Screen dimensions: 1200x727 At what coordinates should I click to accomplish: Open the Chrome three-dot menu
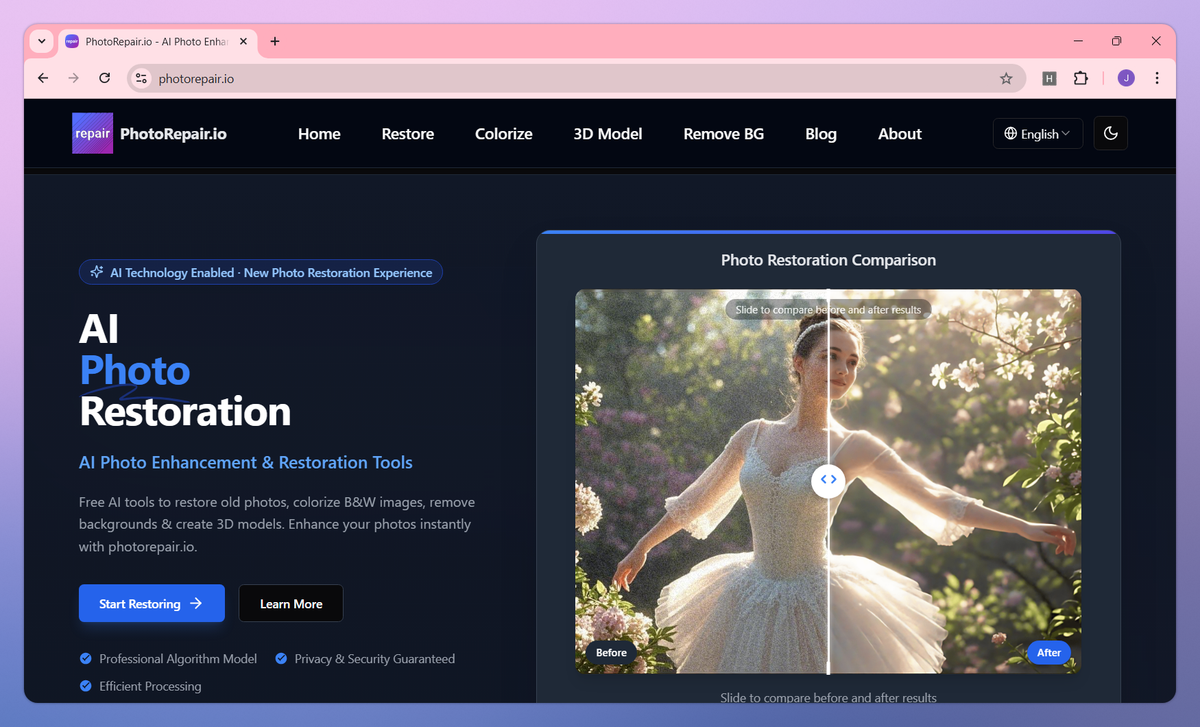tap(1157, 78)
